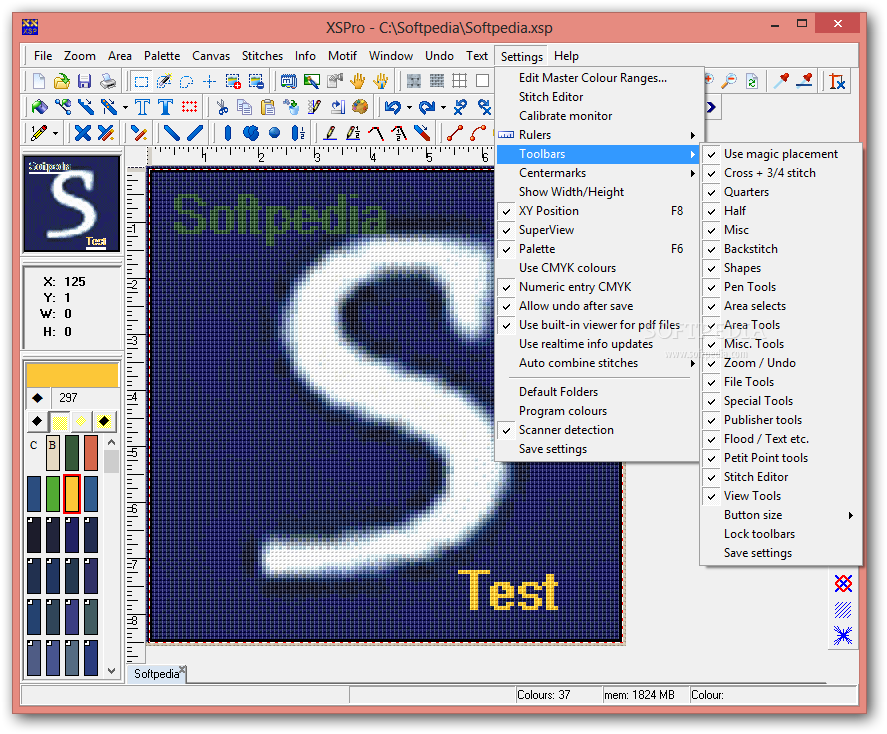Select the solid blue text T tool
The height and width of the screenshot is (734, 887).
[165, 107]
